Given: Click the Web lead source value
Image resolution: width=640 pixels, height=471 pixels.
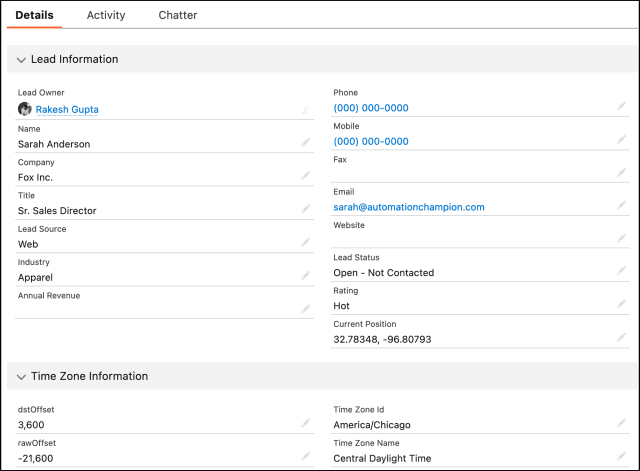Looking at the screenshot, I should pos(28,244).
